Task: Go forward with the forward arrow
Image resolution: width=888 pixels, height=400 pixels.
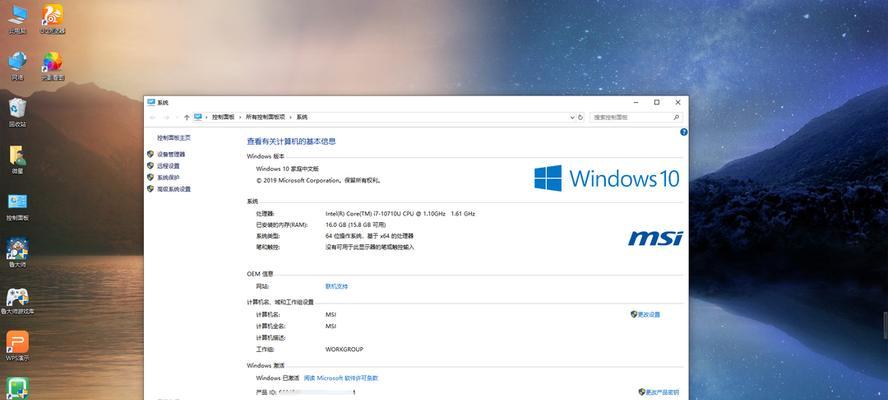Action: (166, 117)
